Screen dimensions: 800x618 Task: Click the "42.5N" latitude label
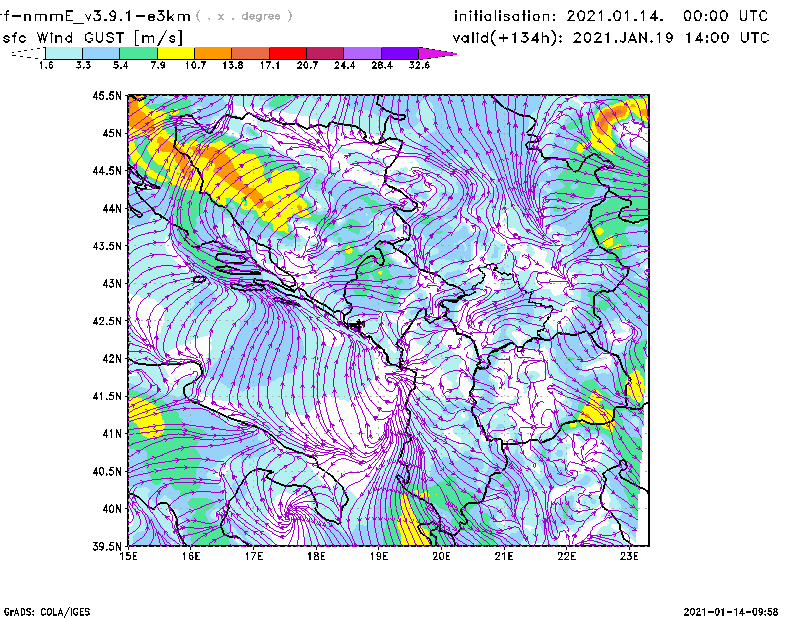pos(107,321)
